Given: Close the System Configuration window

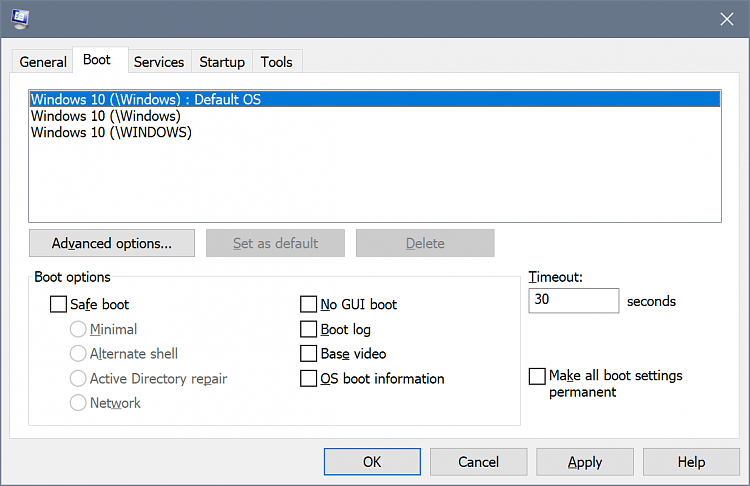Looking at the screenshot, I should (727, 19).
